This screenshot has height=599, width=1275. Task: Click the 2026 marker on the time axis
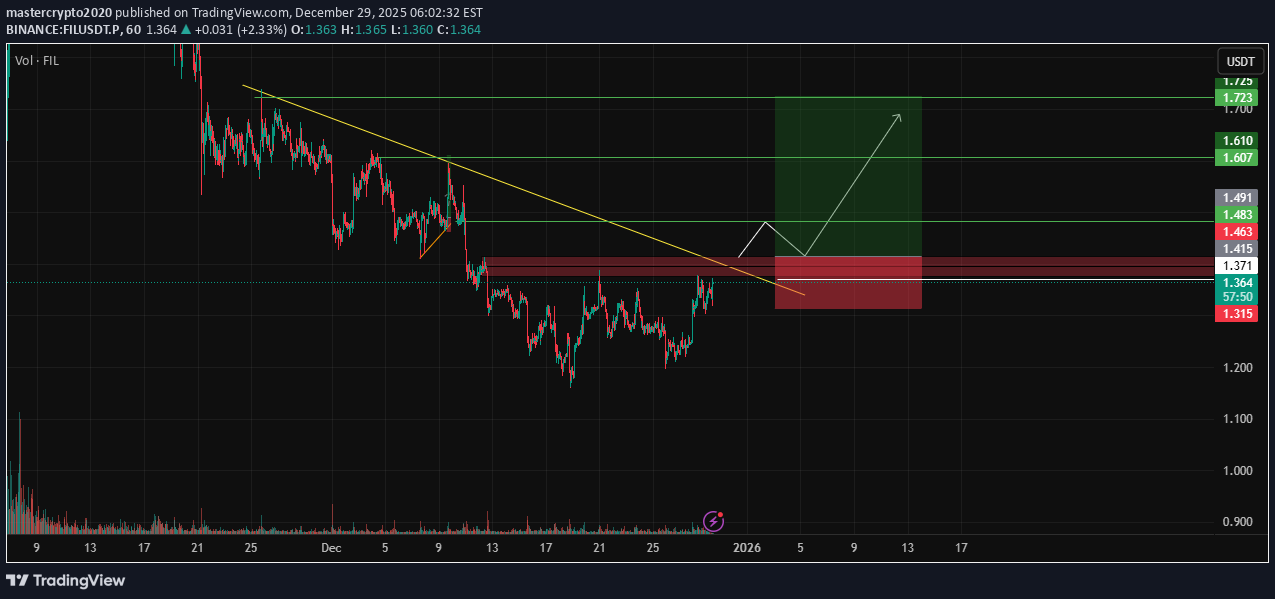pos(747,548)
